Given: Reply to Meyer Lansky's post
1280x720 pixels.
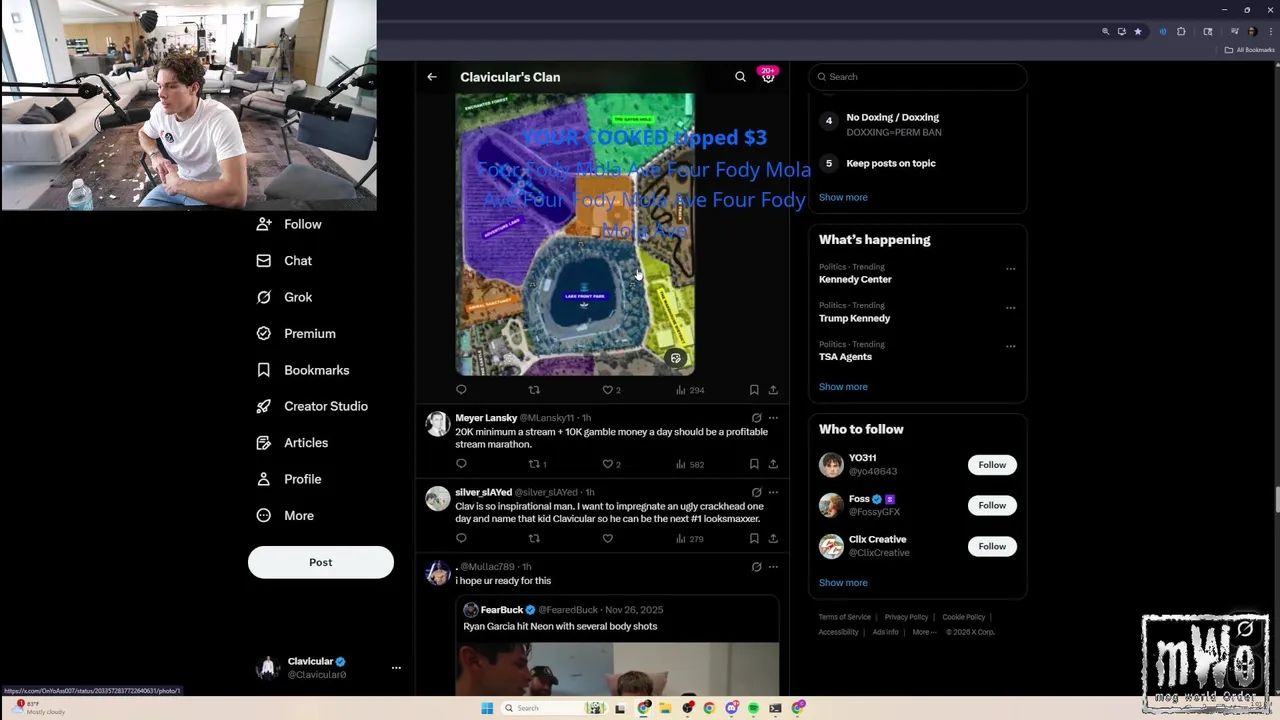Looking at the screenshot, I should tap(461, 464).
